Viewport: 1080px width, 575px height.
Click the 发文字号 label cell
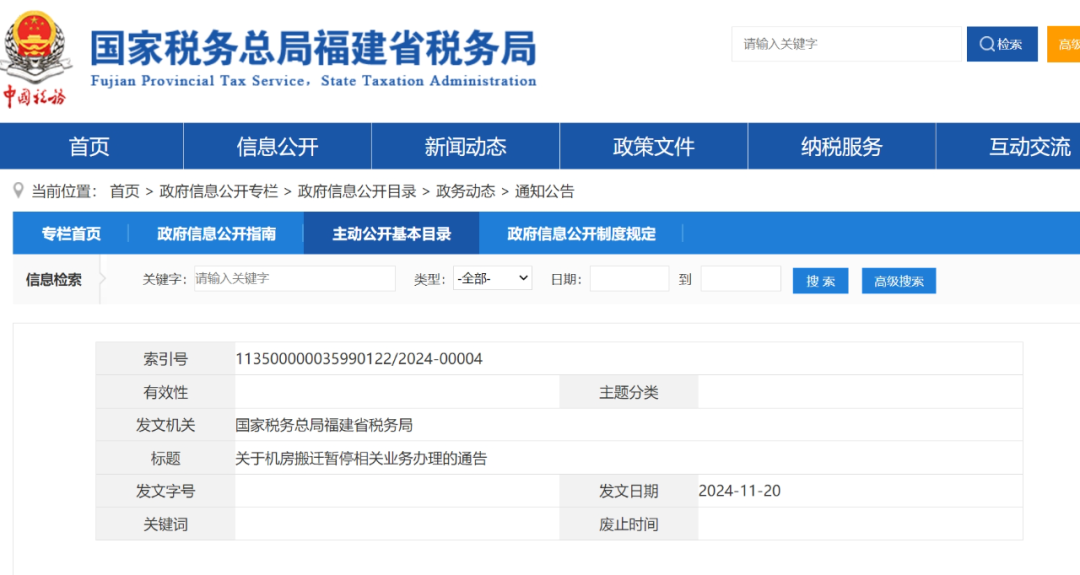[x=165, y=491]
